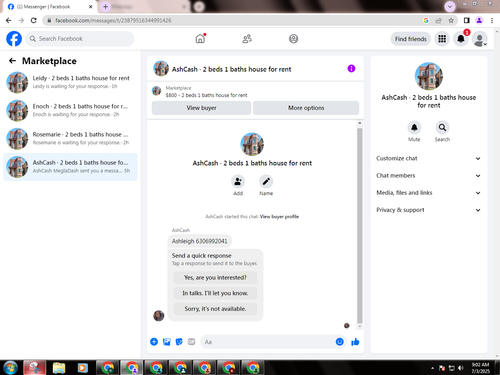Viewport: 500px width, 375px height.
Task: Click the back arrow beside Marketplace
Action: (x=12, y=61)
